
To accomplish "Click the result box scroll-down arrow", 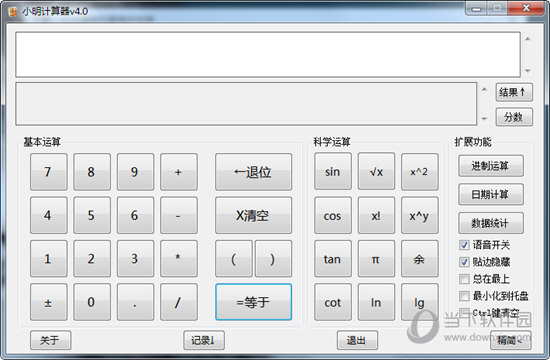I will pyautogui.click(x=484, y=119).
